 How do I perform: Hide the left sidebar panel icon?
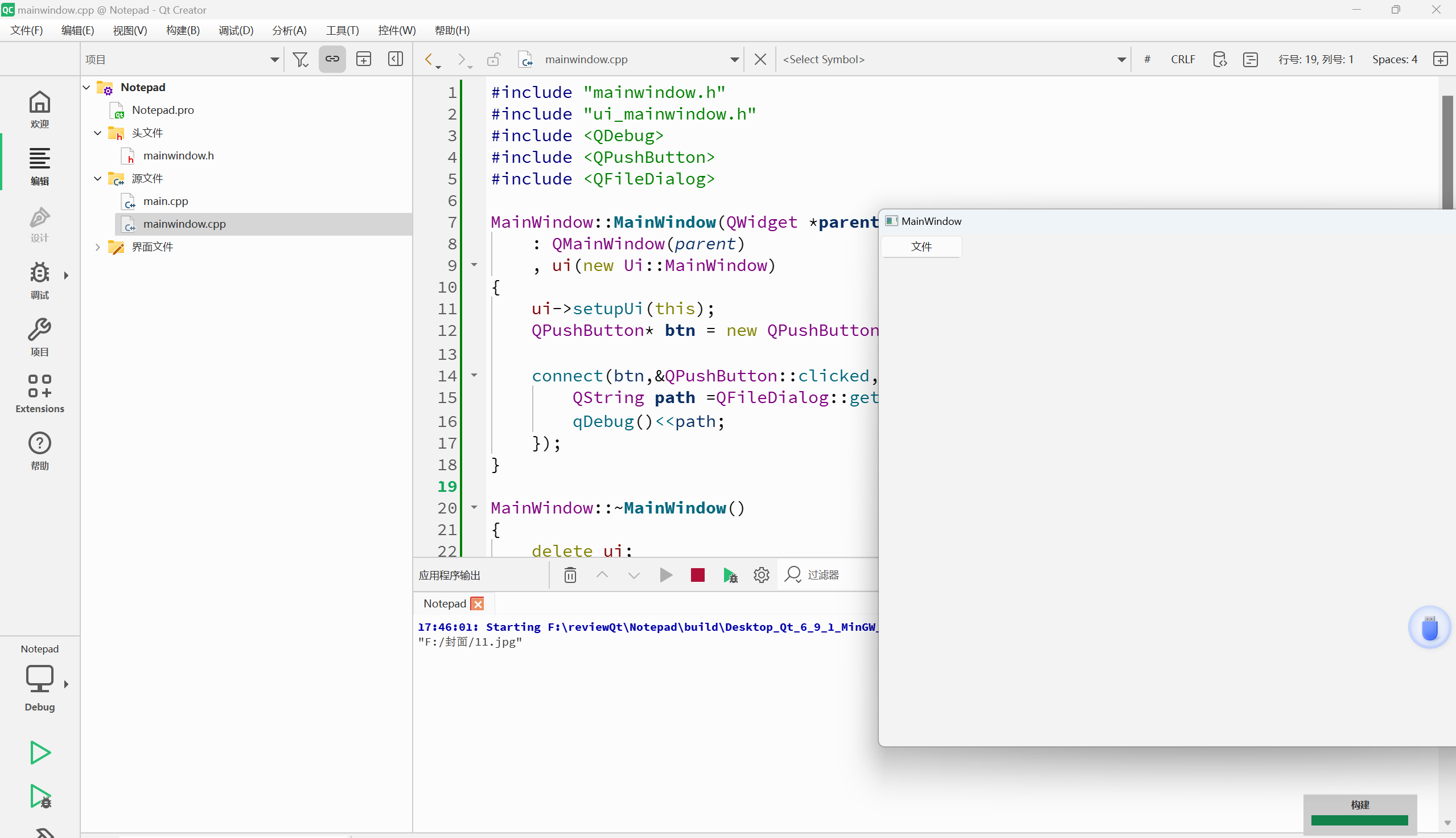[x=395, y=59]
